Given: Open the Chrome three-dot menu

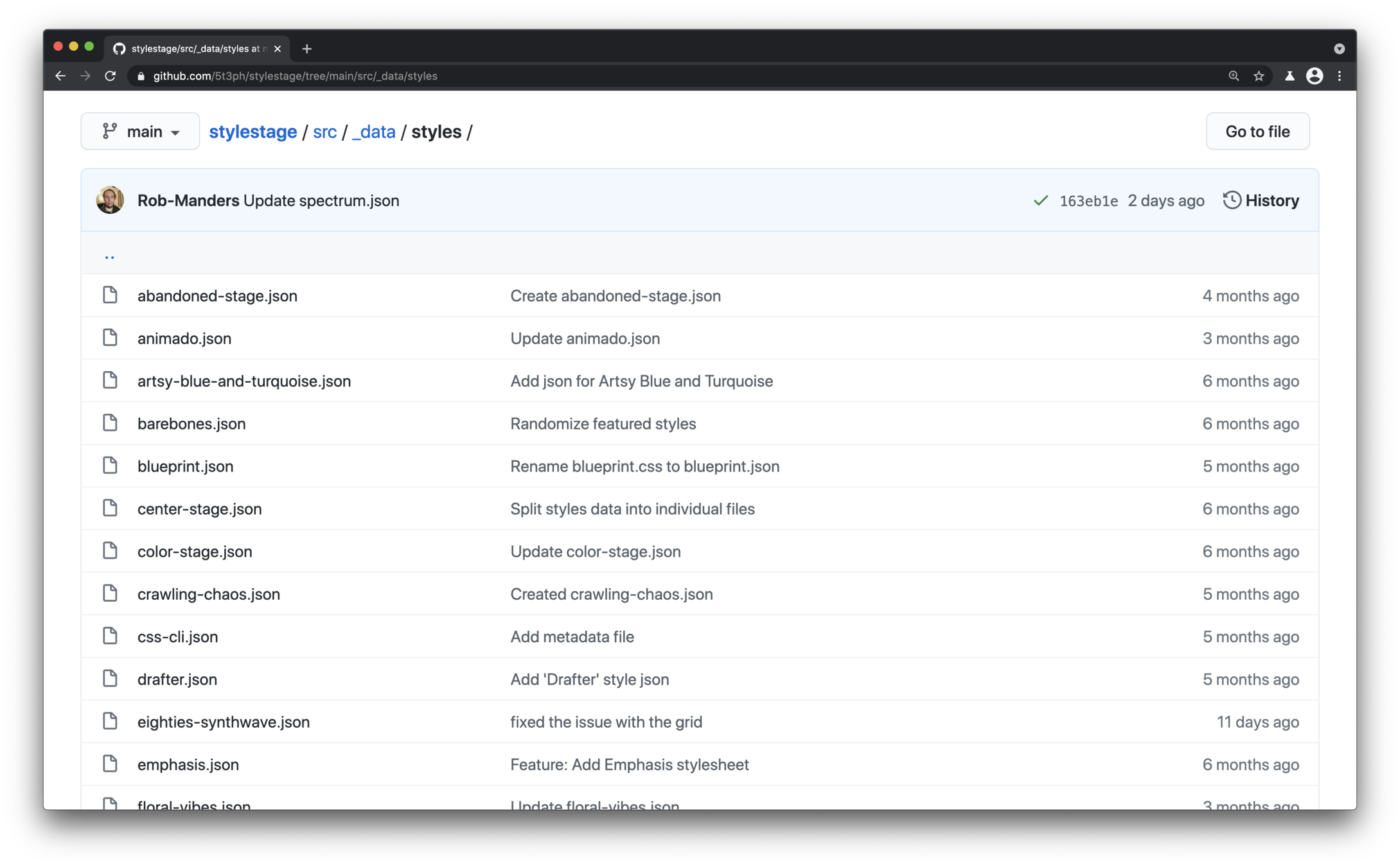Looking at the screenshot, I should pos(1340,76).
